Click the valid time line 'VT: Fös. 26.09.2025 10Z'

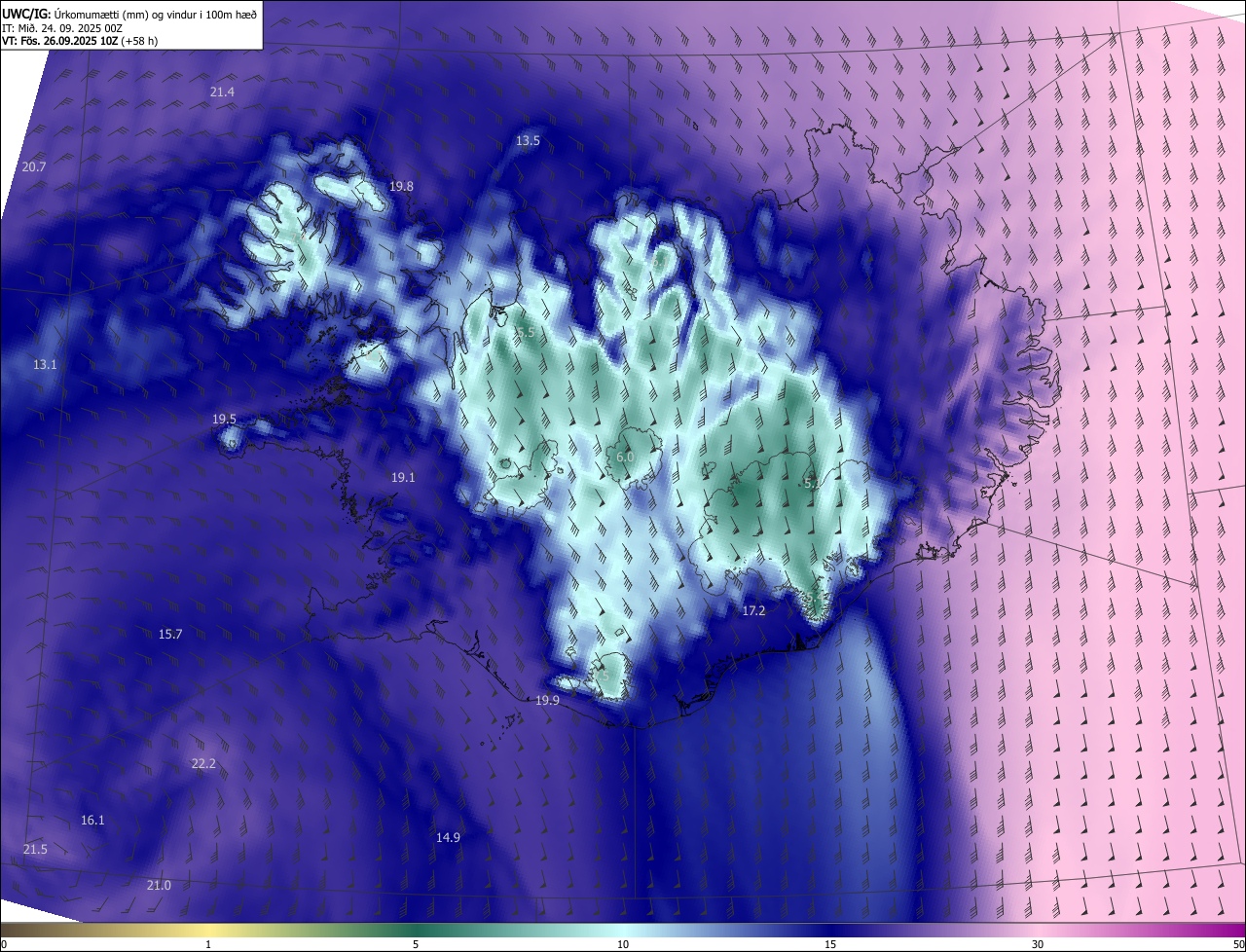[x=60, y=42]
